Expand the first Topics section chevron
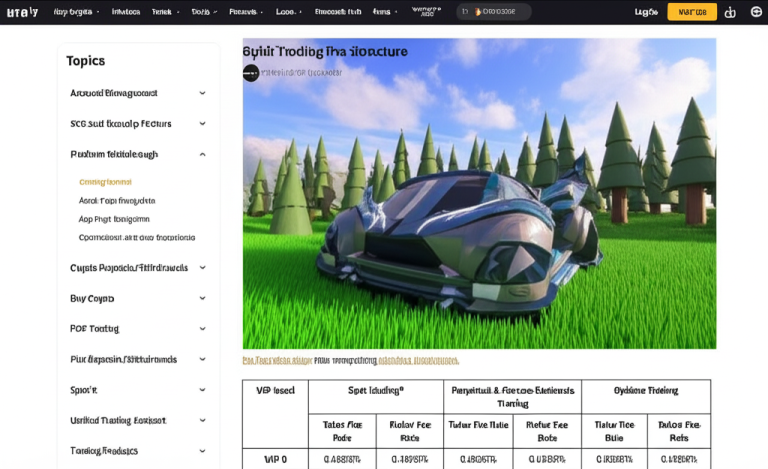The height and width of the screenshot is (469, 768). point(202,93)
